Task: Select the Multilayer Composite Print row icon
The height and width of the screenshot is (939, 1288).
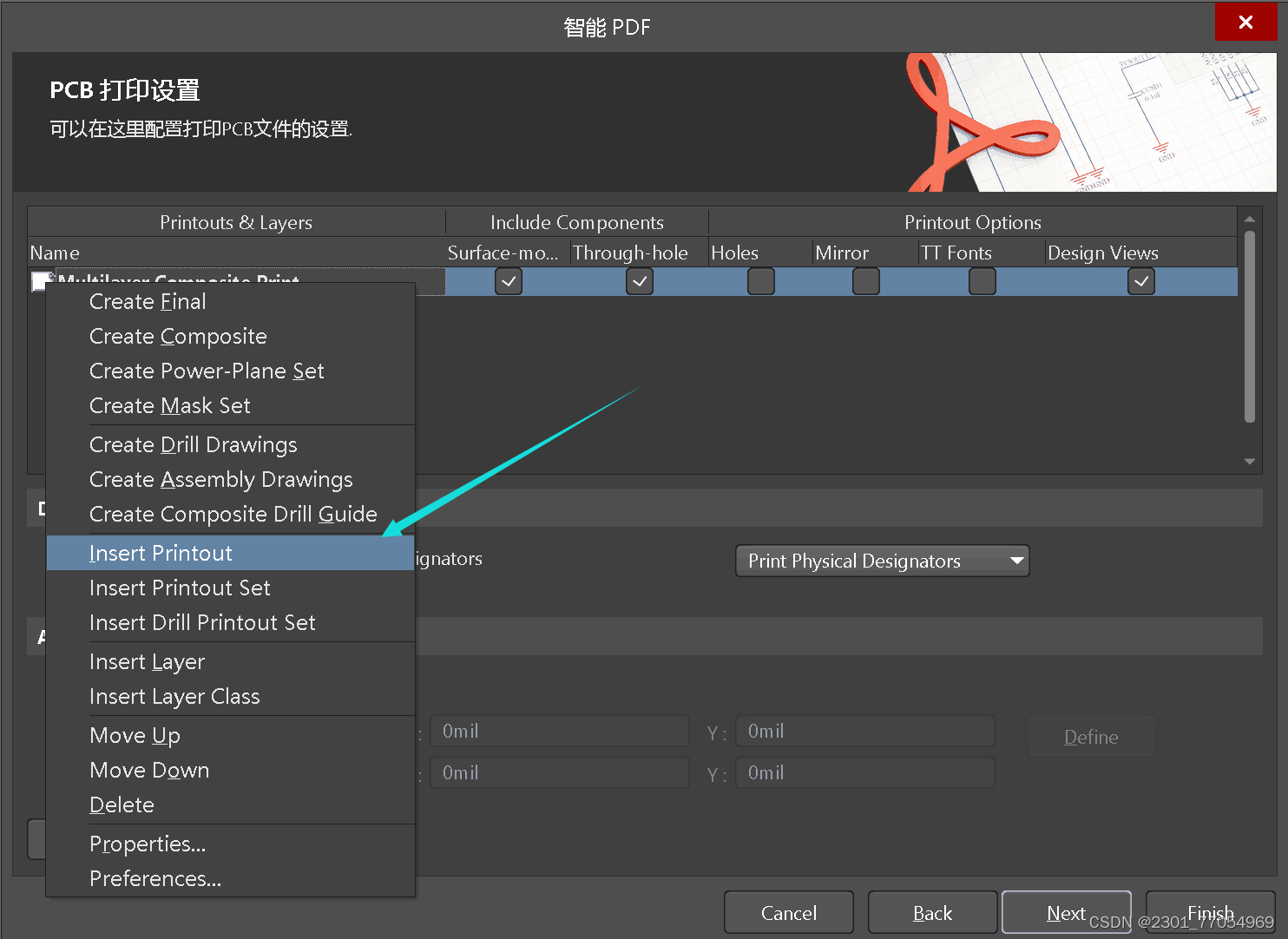Action: point(42,279)
